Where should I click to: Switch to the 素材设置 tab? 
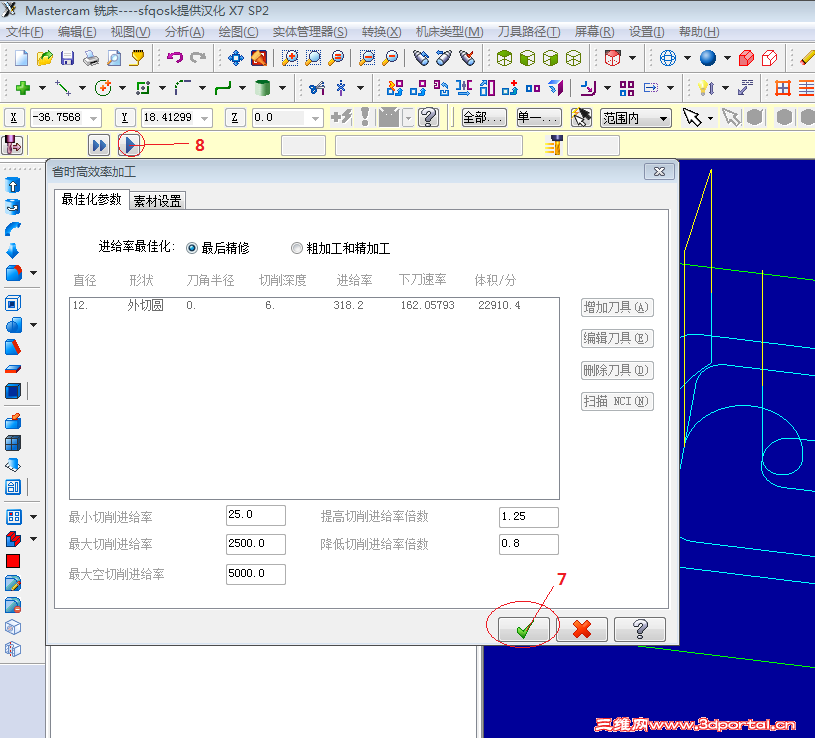click(x=157, y=201)
